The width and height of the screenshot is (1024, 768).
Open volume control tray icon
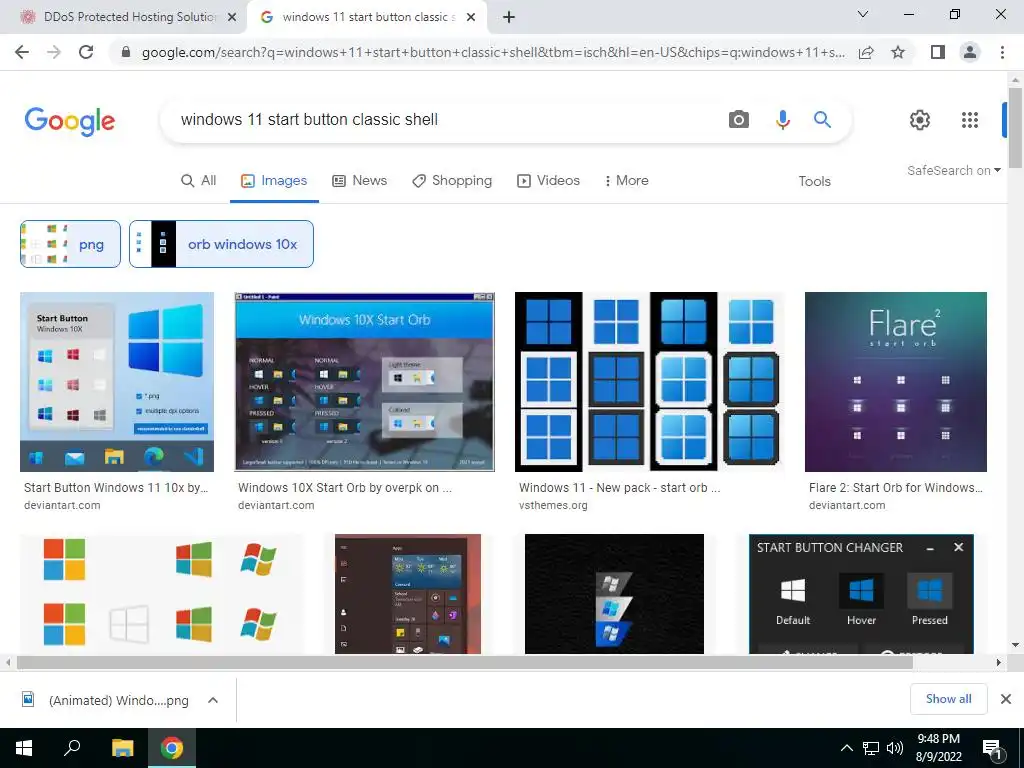click(895, 748)
